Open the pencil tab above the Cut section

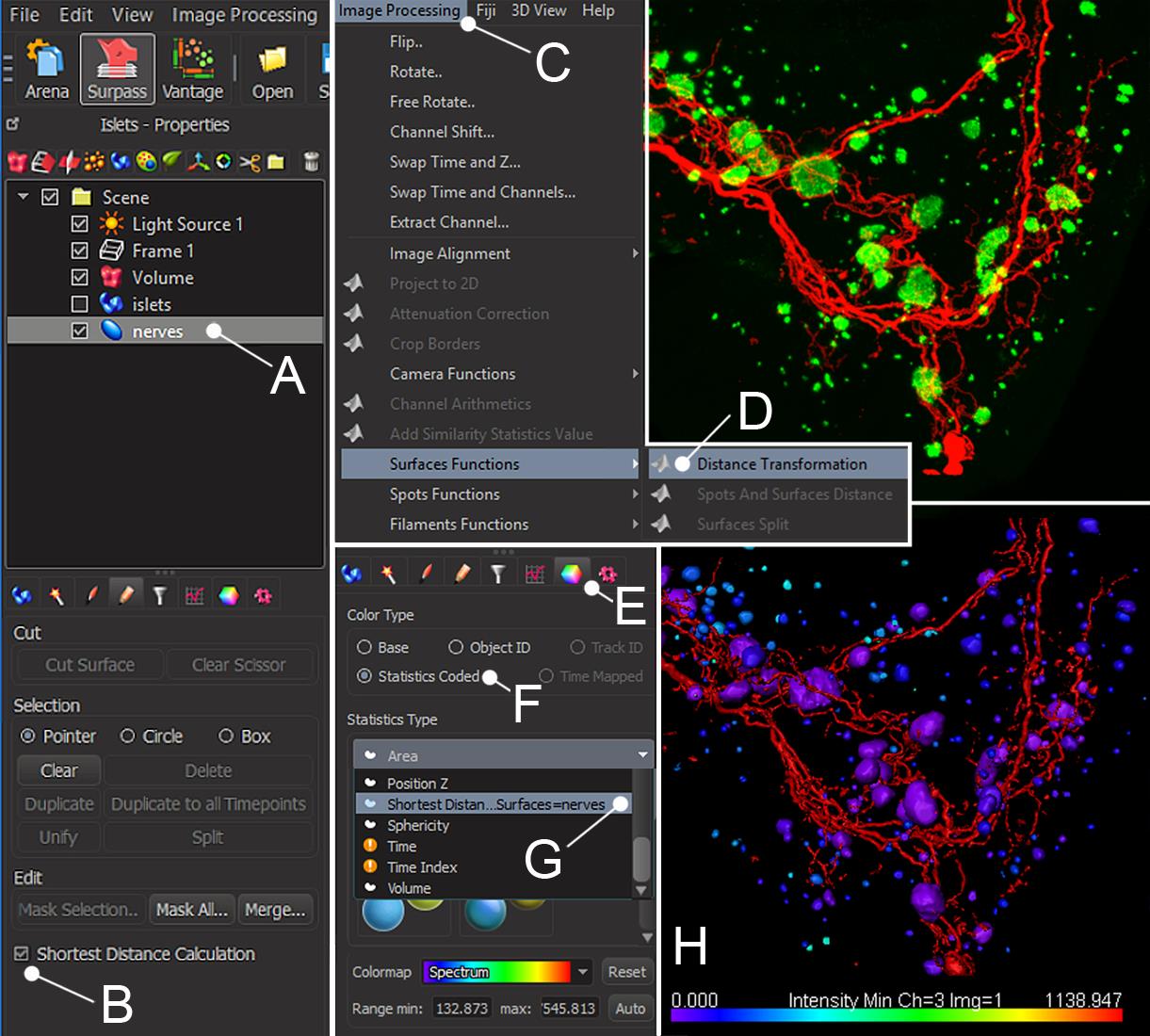click(125, 595)
